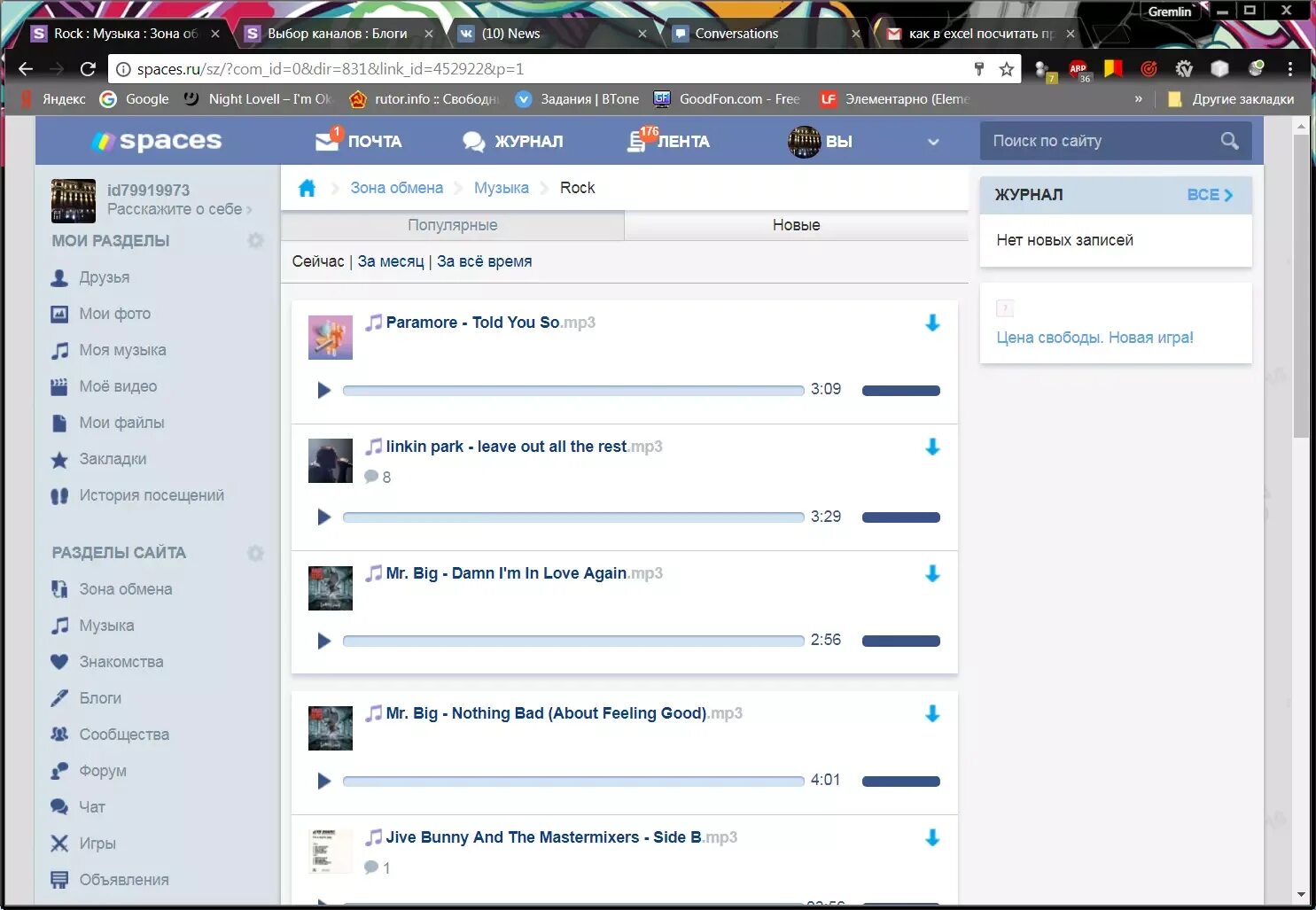Screen dimensions: 1316x910
Task: Open Зона обмена breadcrumb link
Action: [x=396, y=188]
